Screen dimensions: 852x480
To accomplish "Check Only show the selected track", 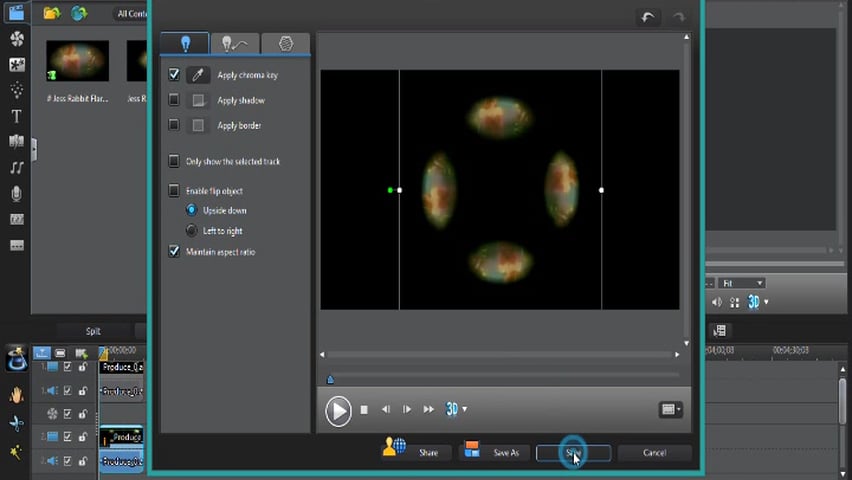I will (x=174, y=161).
